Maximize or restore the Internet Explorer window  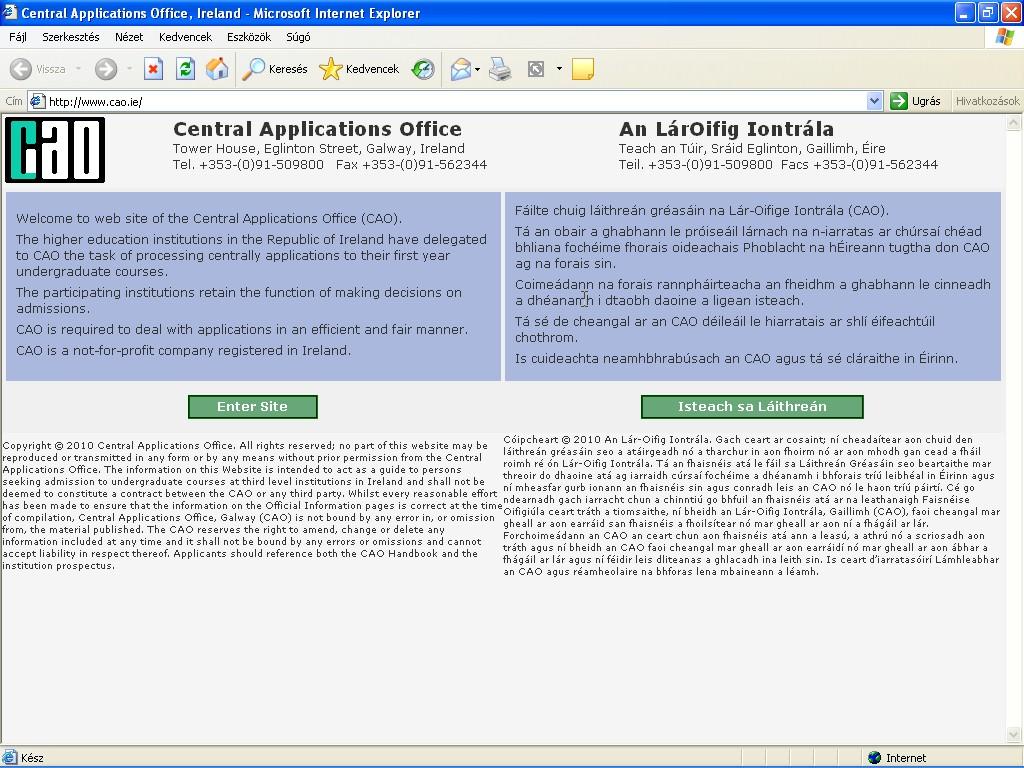987,12
